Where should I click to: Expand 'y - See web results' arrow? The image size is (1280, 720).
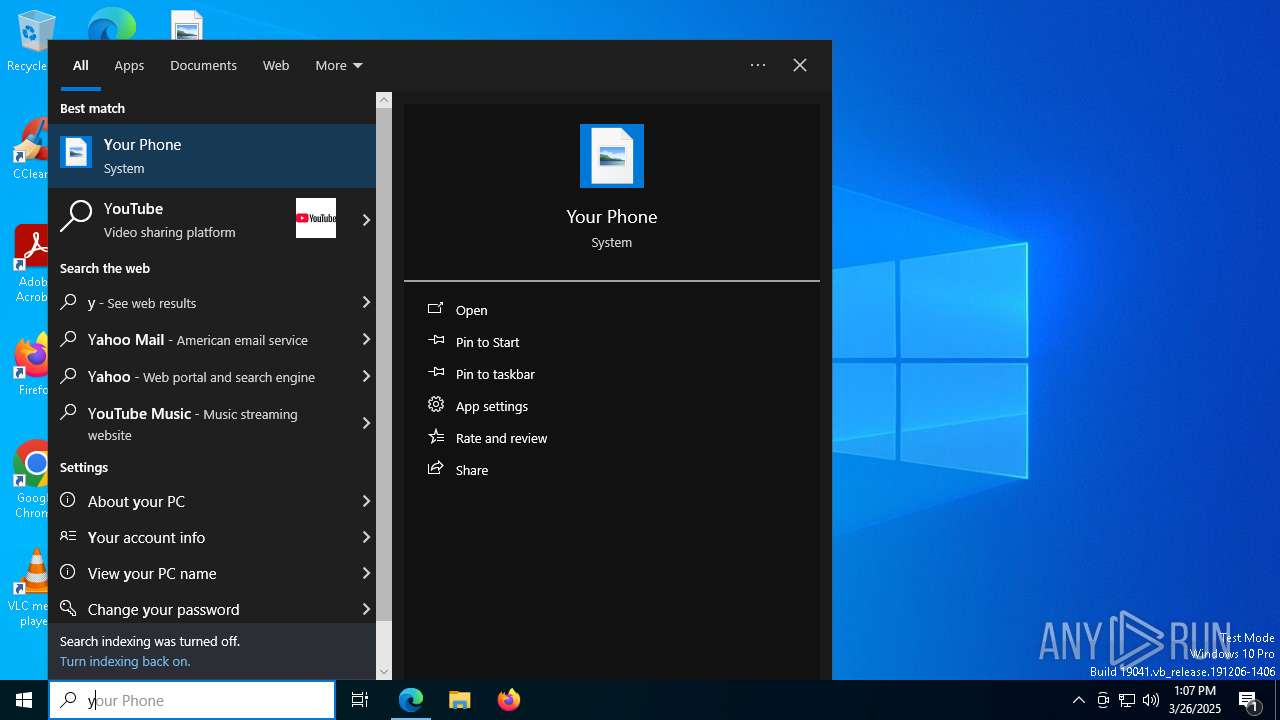click(x=366, y=302)
